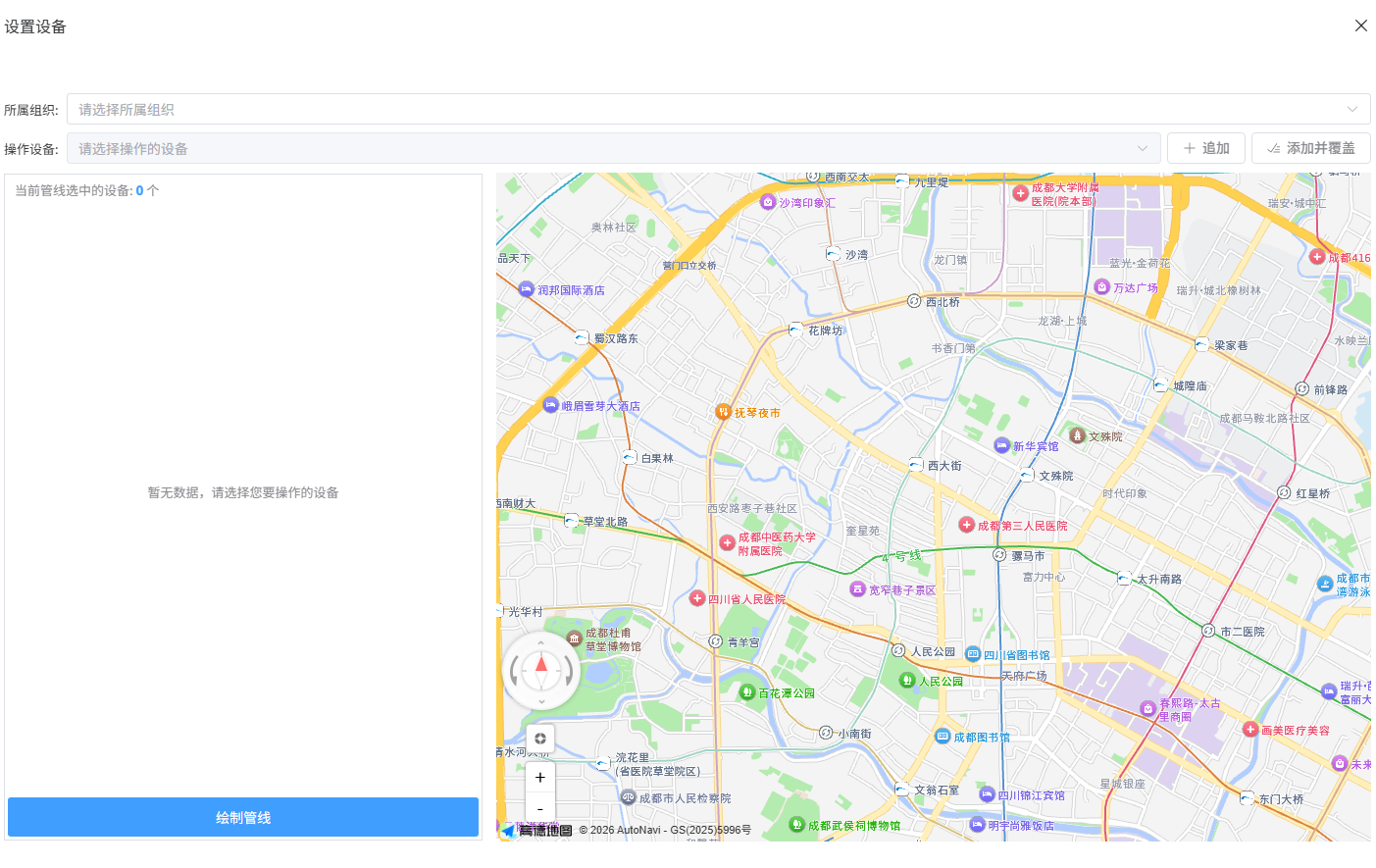This screenshot has width=1376, height=868.
Task: Click the 成都图书馆 library marker icon
Action: point(943,737)
